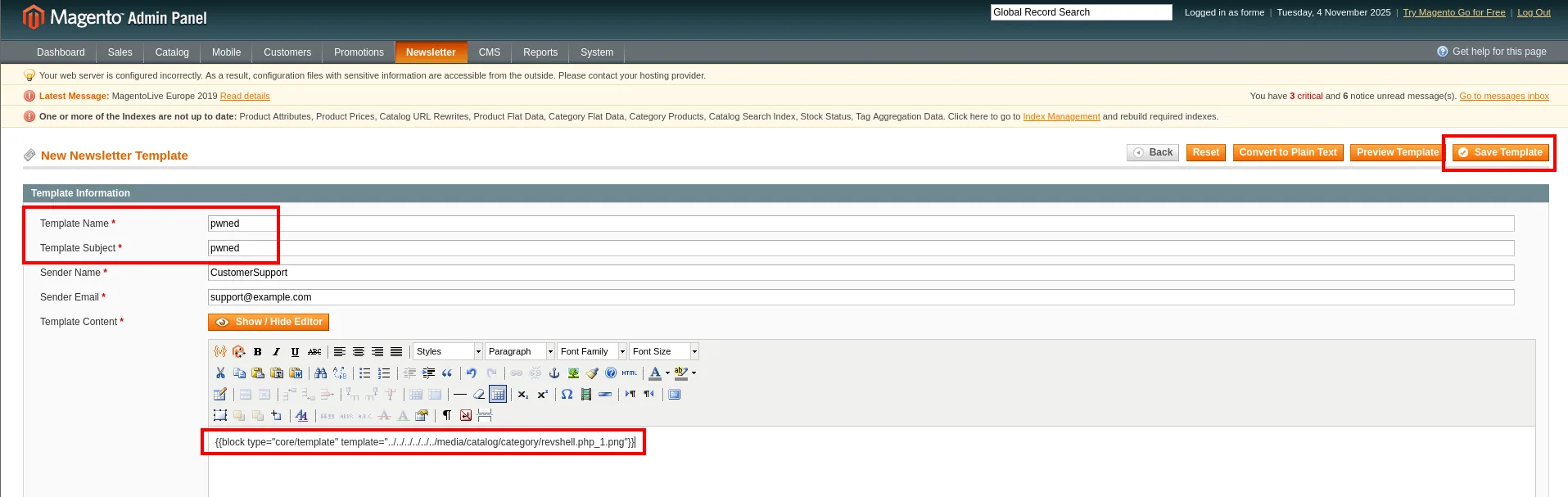The width and height of the screenshot is (1568, 497).
Task: Choose Paste as Plain Text icon
Action: [x=277, y=373]
